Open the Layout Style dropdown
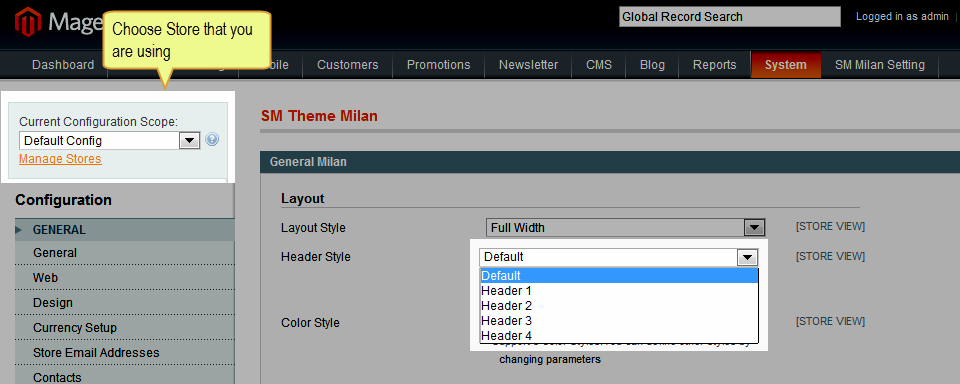Image resolution: width=960 pixels, height=384 pixels. [626, 228]
